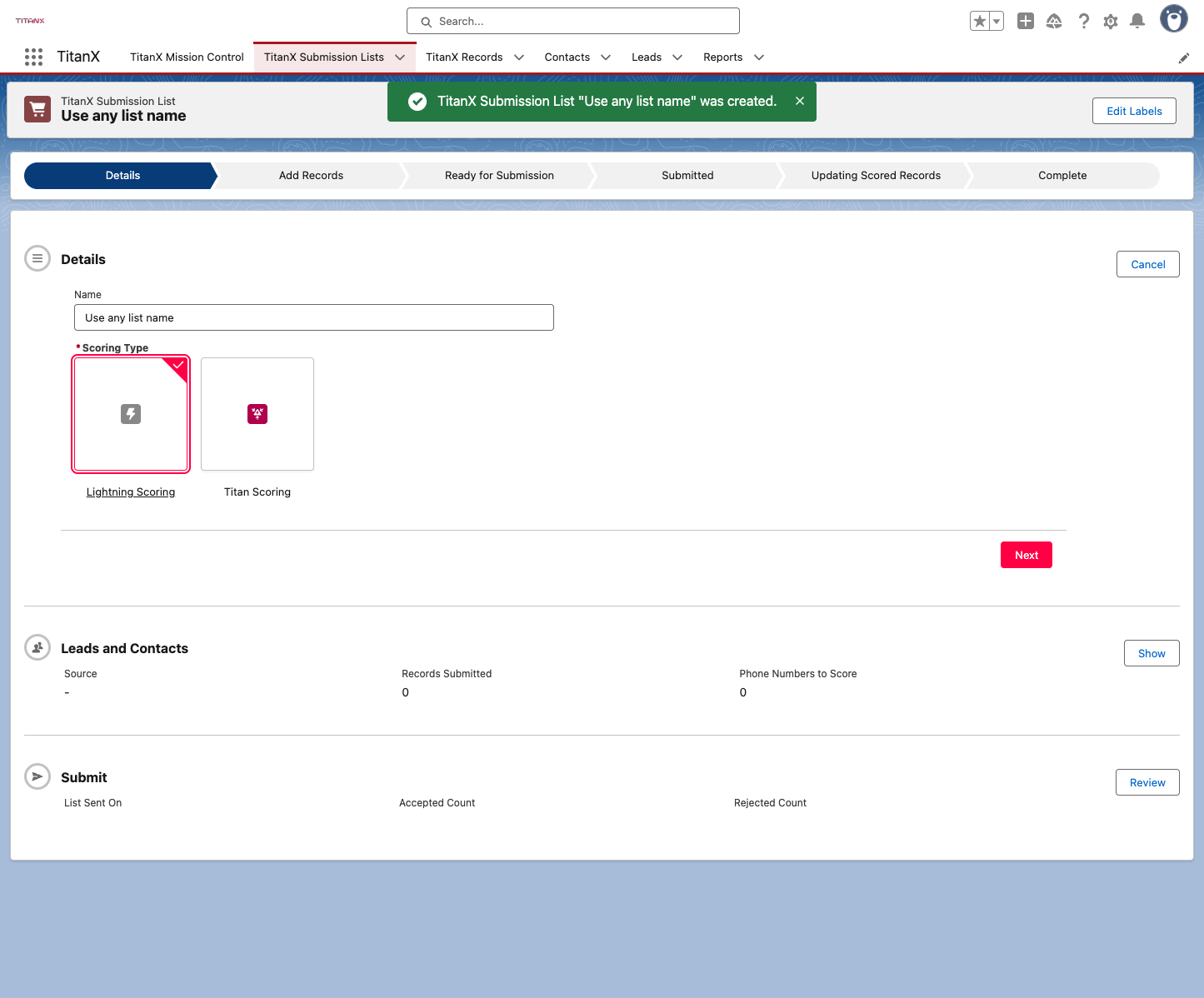Select the Titan Scoring type card

click(257, 414)
